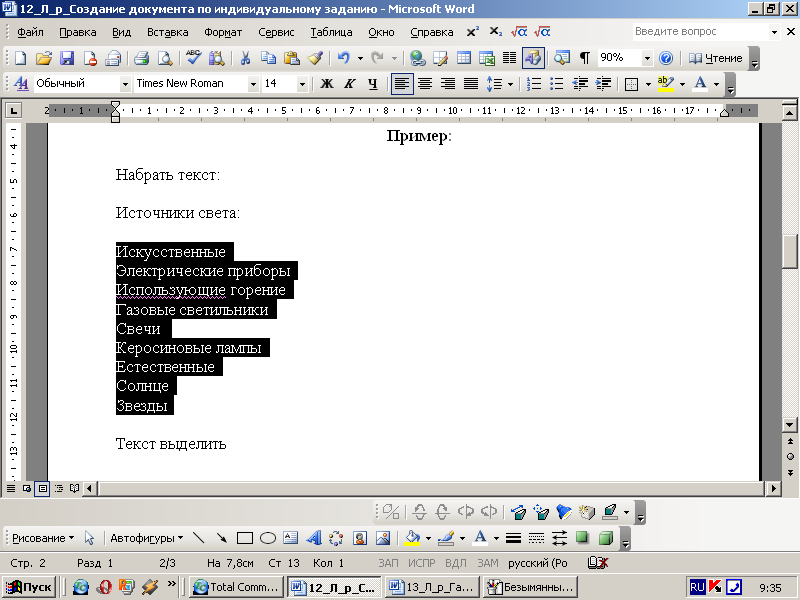800x600 pixels.
Task: Open the Правка menu
Action: 78,32
